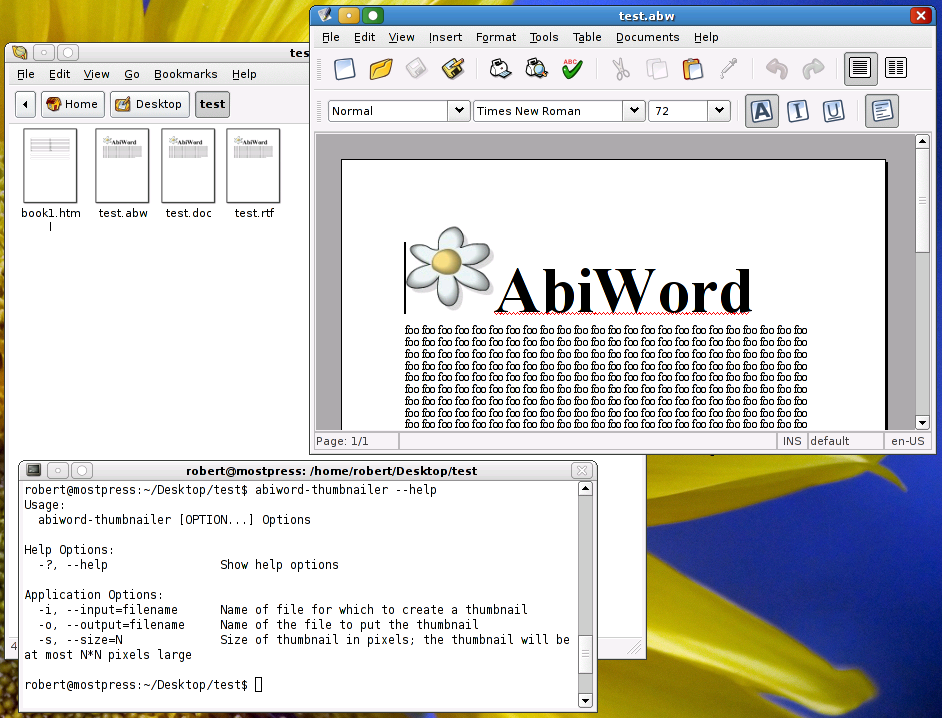Open the file manager's Edit menu
This screenshot has height=718, width=942.
click(x=59, y=74)
